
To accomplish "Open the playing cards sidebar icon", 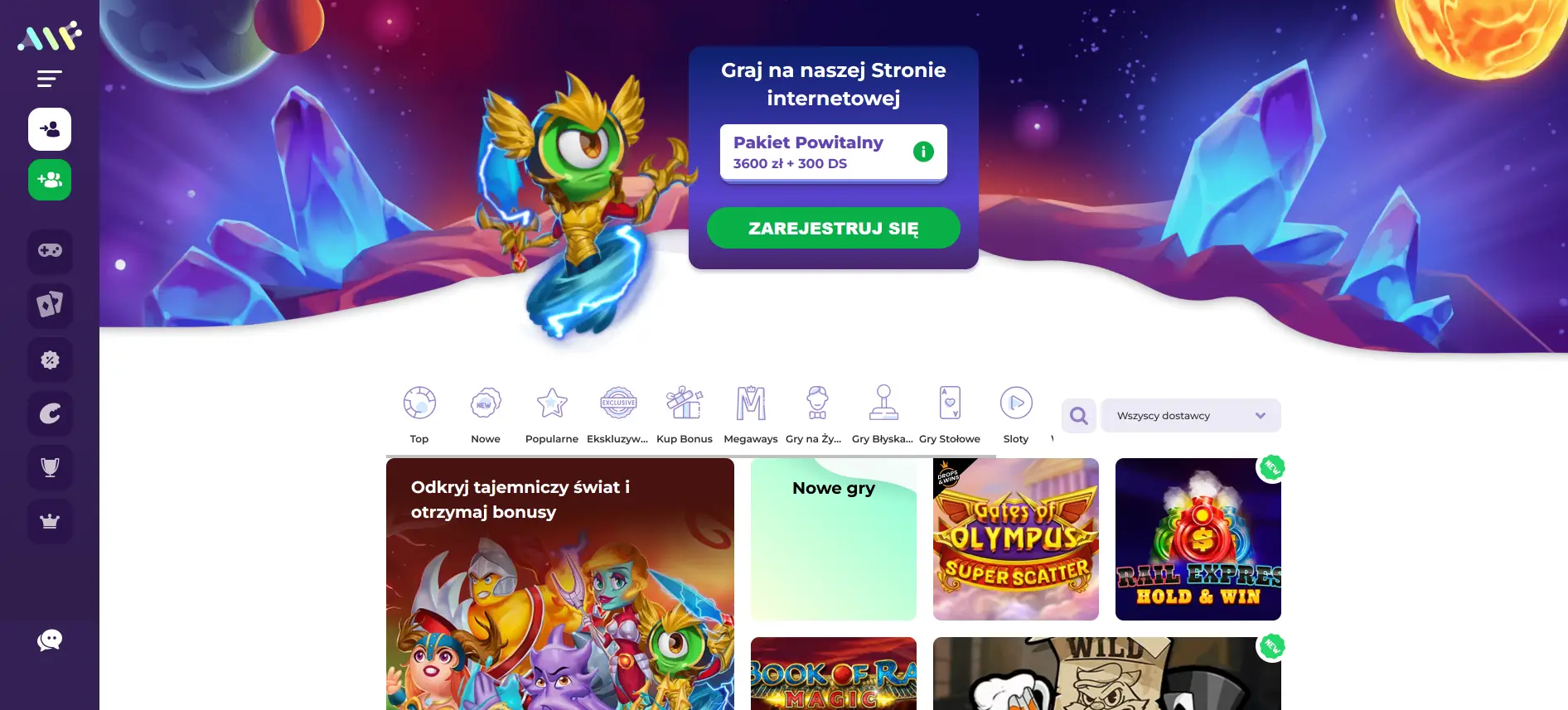I will click(x=50, y=305).
